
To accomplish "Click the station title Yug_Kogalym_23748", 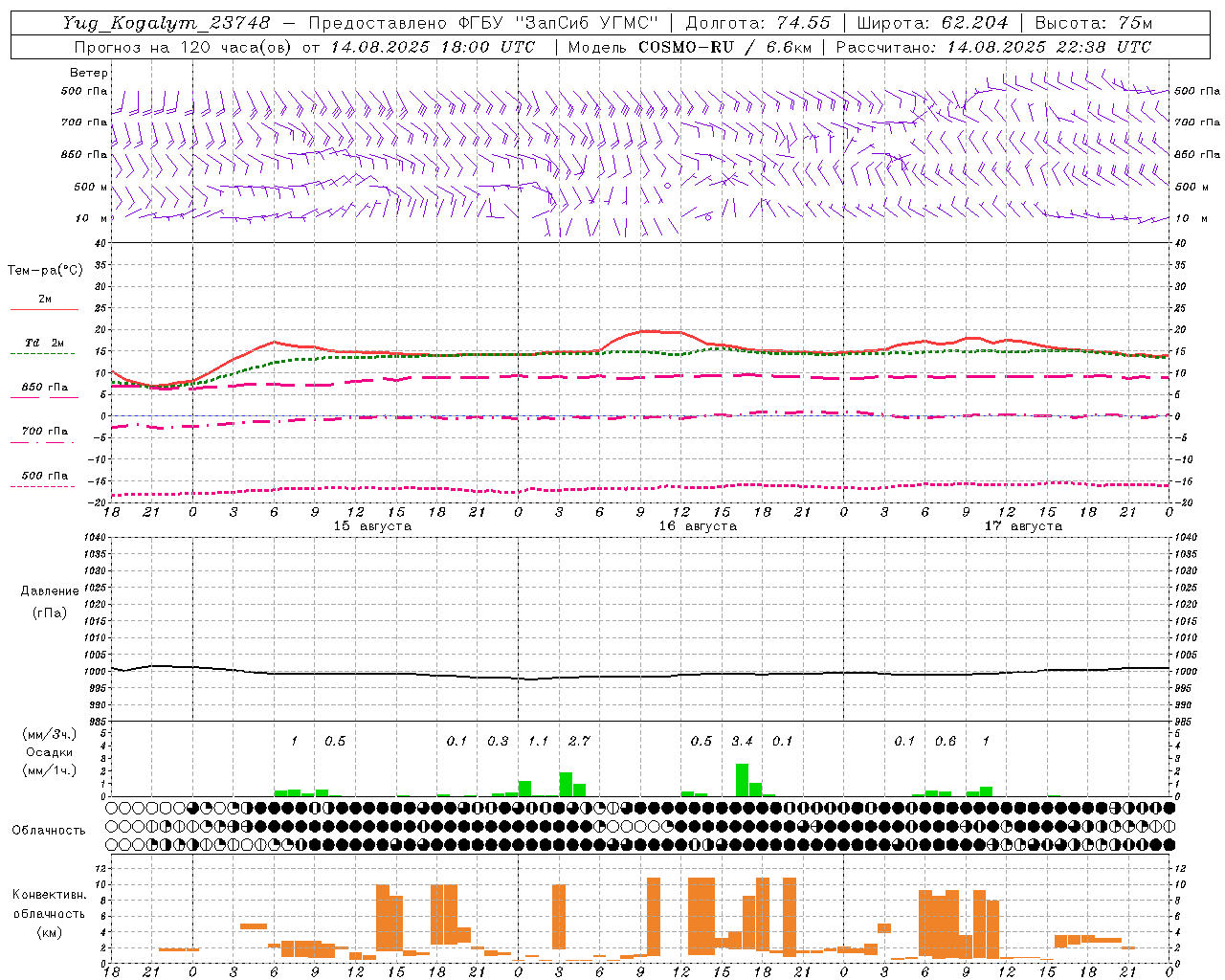I will coord(167,23).
